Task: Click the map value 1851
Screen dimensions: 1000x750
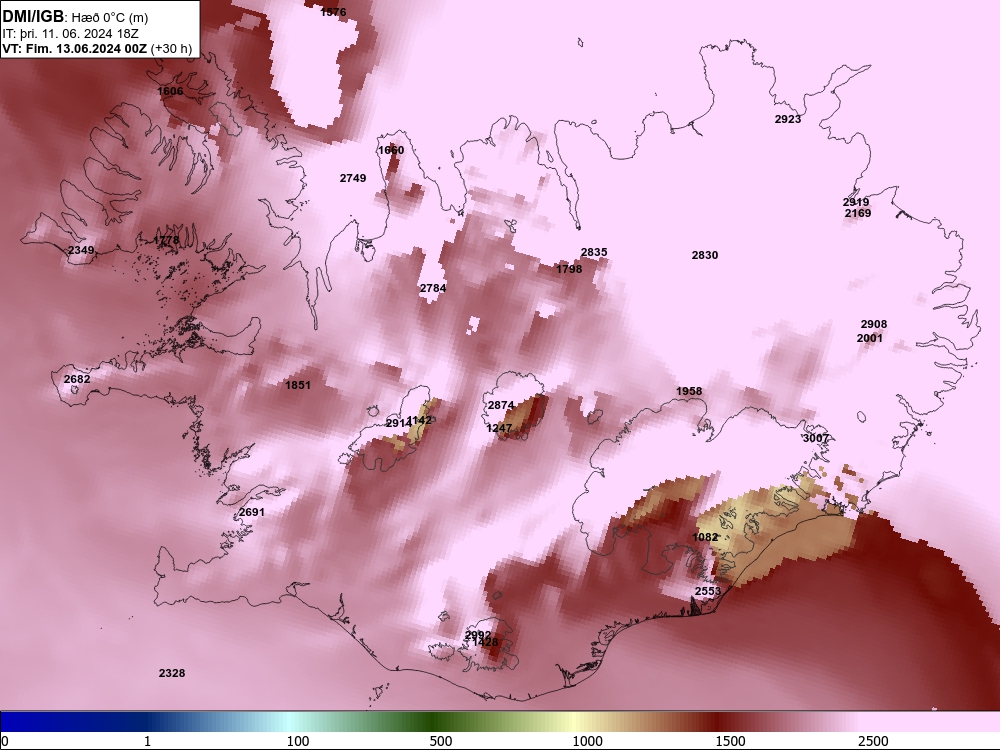Action: (x=298, y=385)
